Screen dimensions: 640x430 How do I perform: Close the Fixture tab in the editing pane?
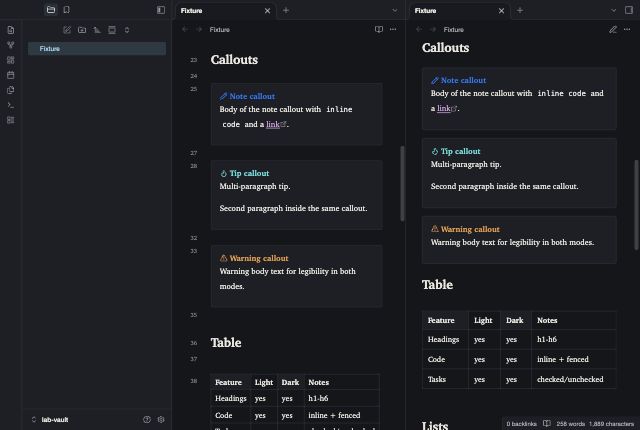click(x=267, y=11)
